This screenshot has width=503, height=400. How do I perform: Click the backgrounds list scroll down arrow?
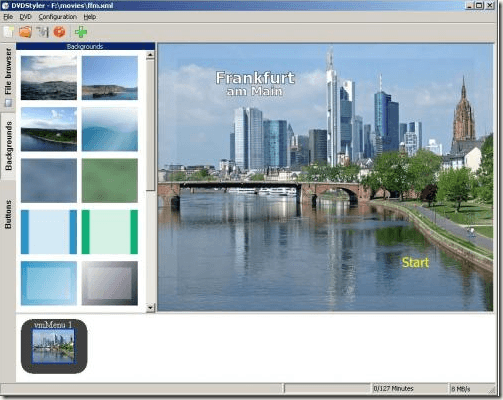[150, 307]
